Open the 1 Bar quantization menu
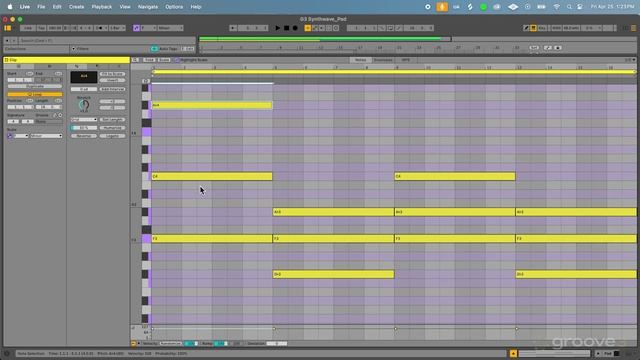The image size is (640, 360). tap(116, 28)
